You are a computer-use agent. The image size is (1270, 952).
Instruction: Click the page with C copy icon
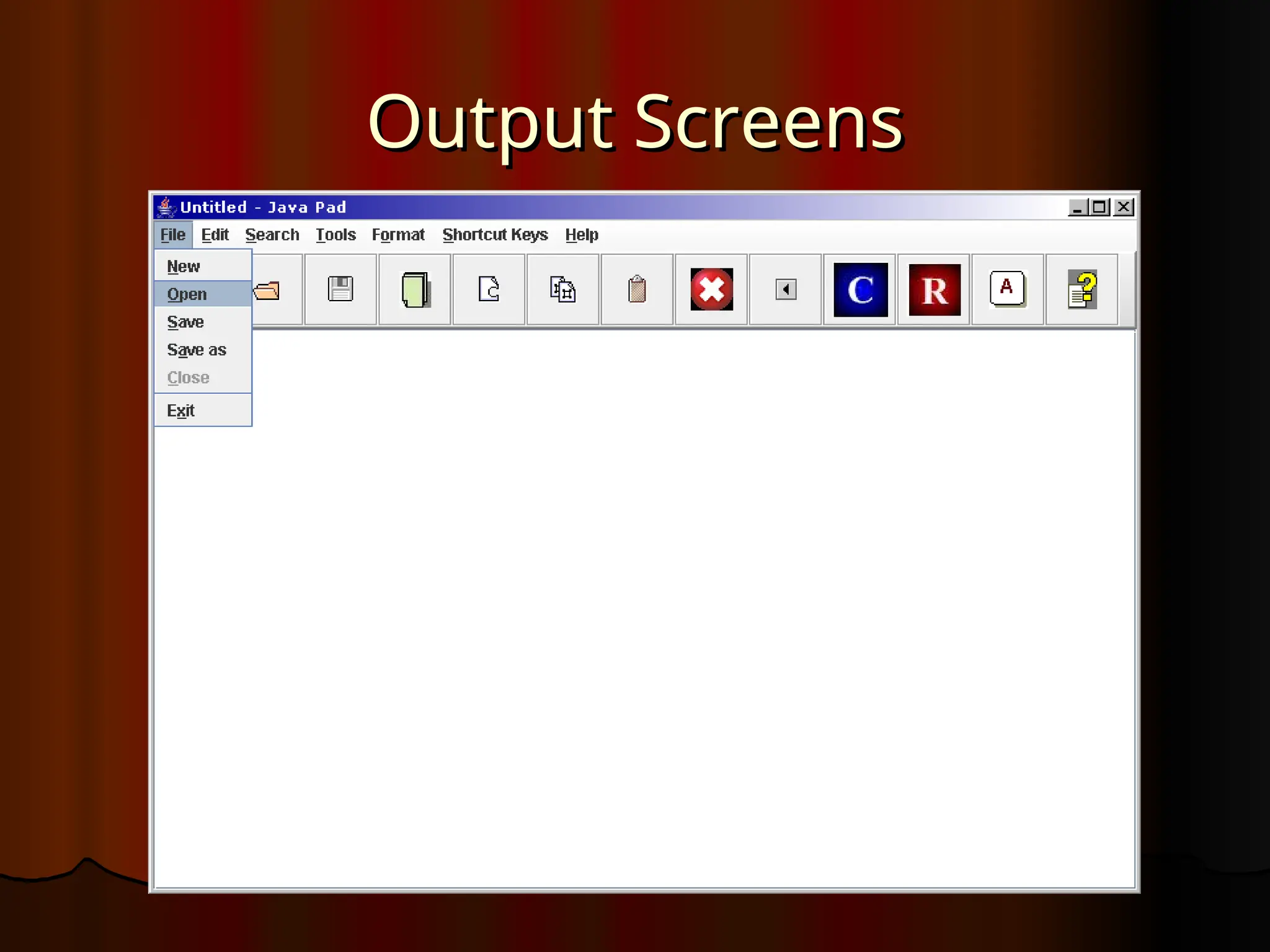(x=489, y=289)
